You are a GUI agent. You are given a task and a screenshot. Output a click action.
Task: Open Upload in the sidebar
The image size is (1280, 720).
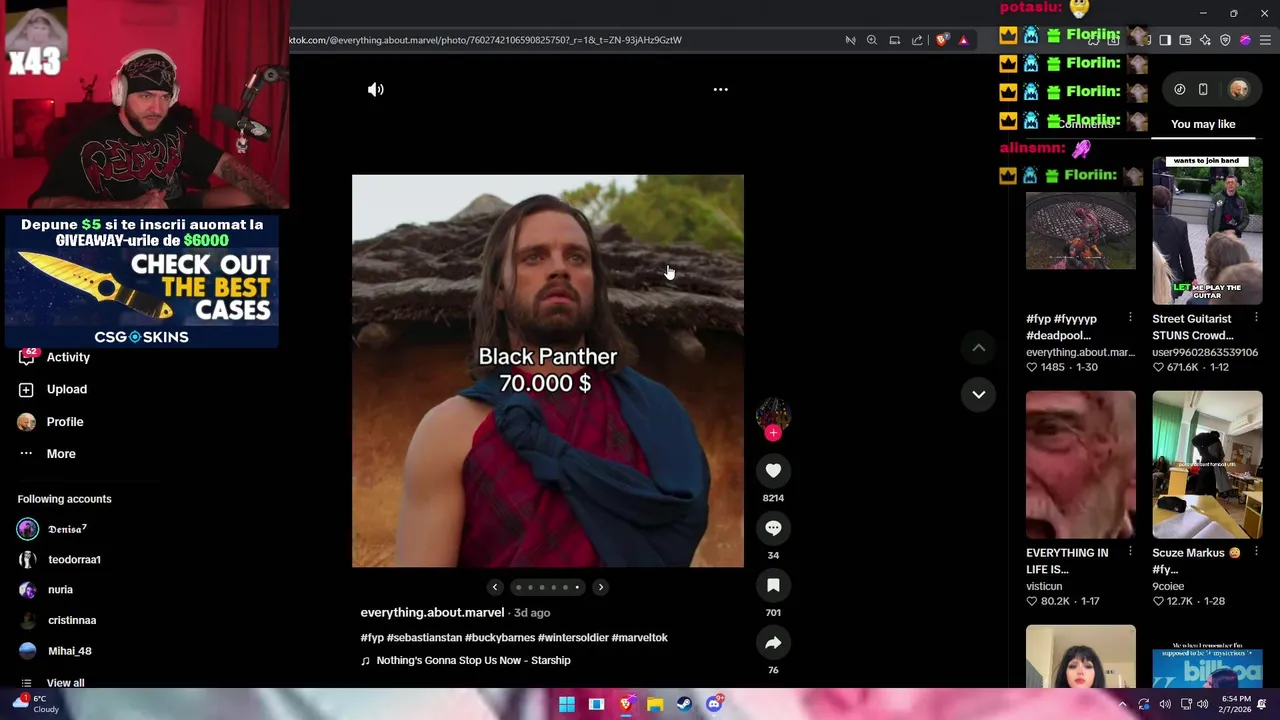point(67,389)
